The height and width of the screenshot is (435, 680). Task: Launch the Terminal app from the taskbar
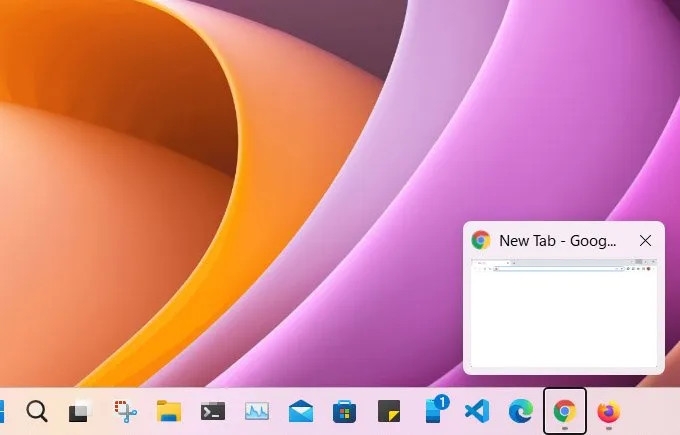click(212, 411)
